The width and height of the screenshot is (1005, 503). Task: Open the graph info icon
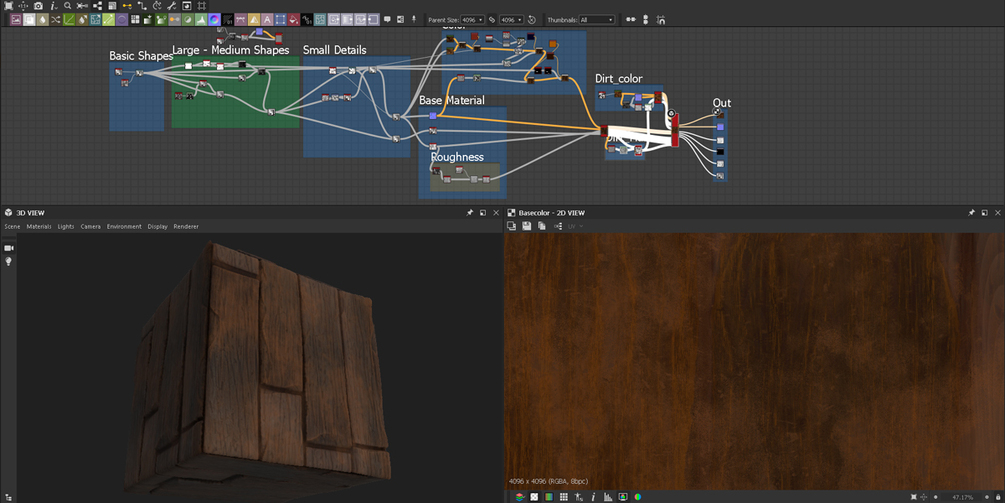tap(53, 6)
